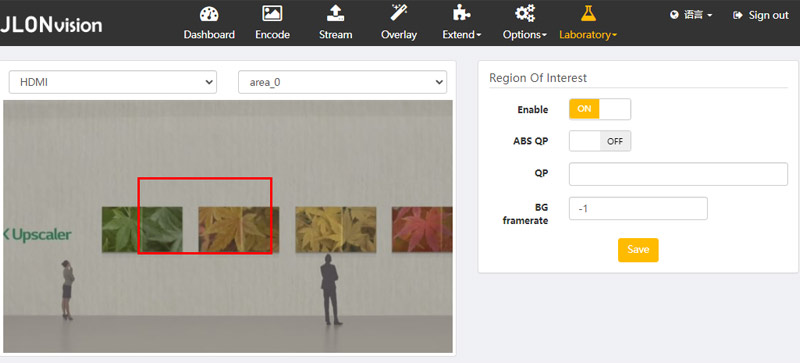Select the Stream upload icon
Image resolution: width=800 pixels, height=363 pixels.
click(335, 13)
